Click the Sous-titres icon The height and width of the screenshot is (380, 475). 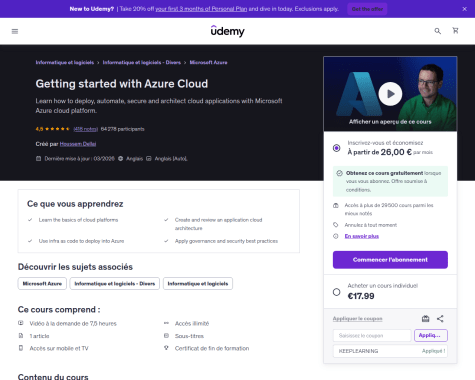tap(166, 336)
